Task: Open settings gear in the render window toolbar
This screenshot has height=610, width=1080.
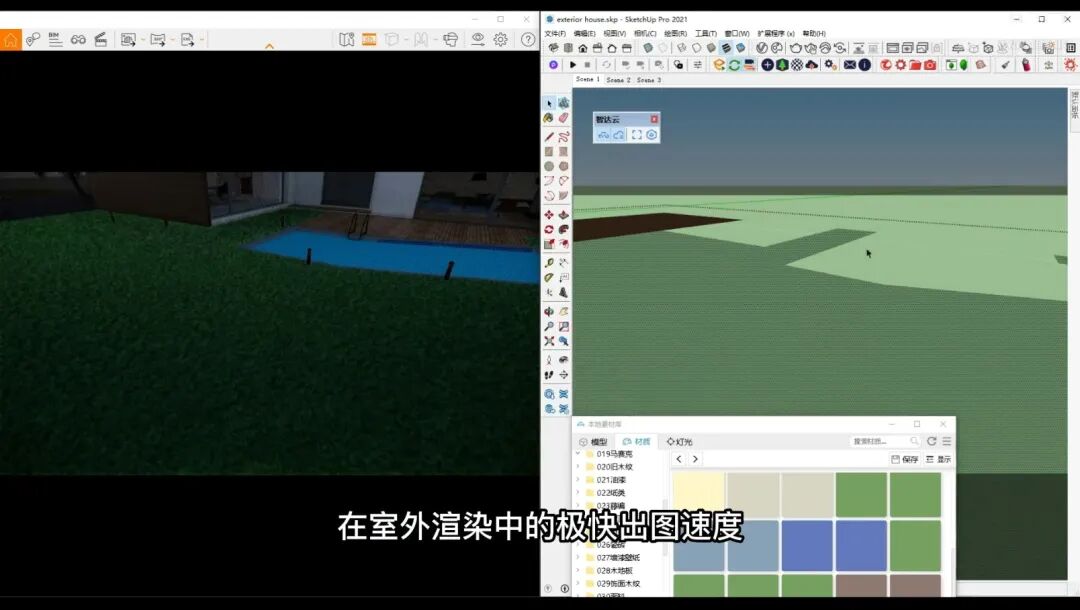Action: coord(501,40)
